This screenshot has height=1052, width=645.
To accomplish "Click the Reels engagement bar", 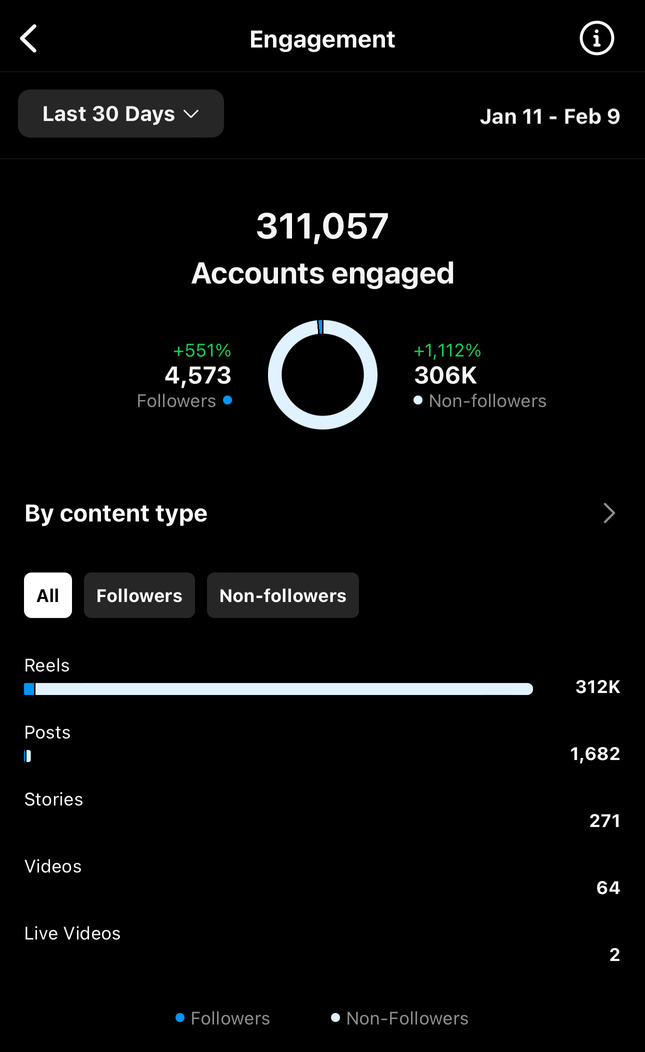I will pos(278,689).
